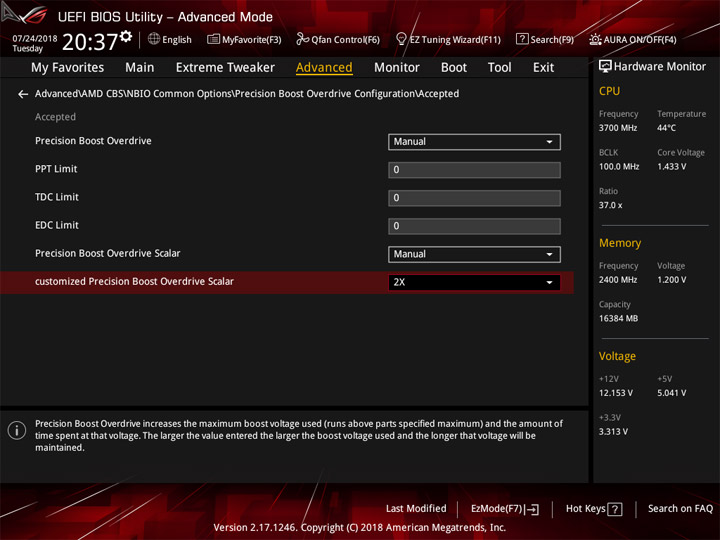Viewport: 720px width, 540px height.
Task: Open Precision Boost Overdrive dropdown set to Manual
Action: click(x=474, y=142)
